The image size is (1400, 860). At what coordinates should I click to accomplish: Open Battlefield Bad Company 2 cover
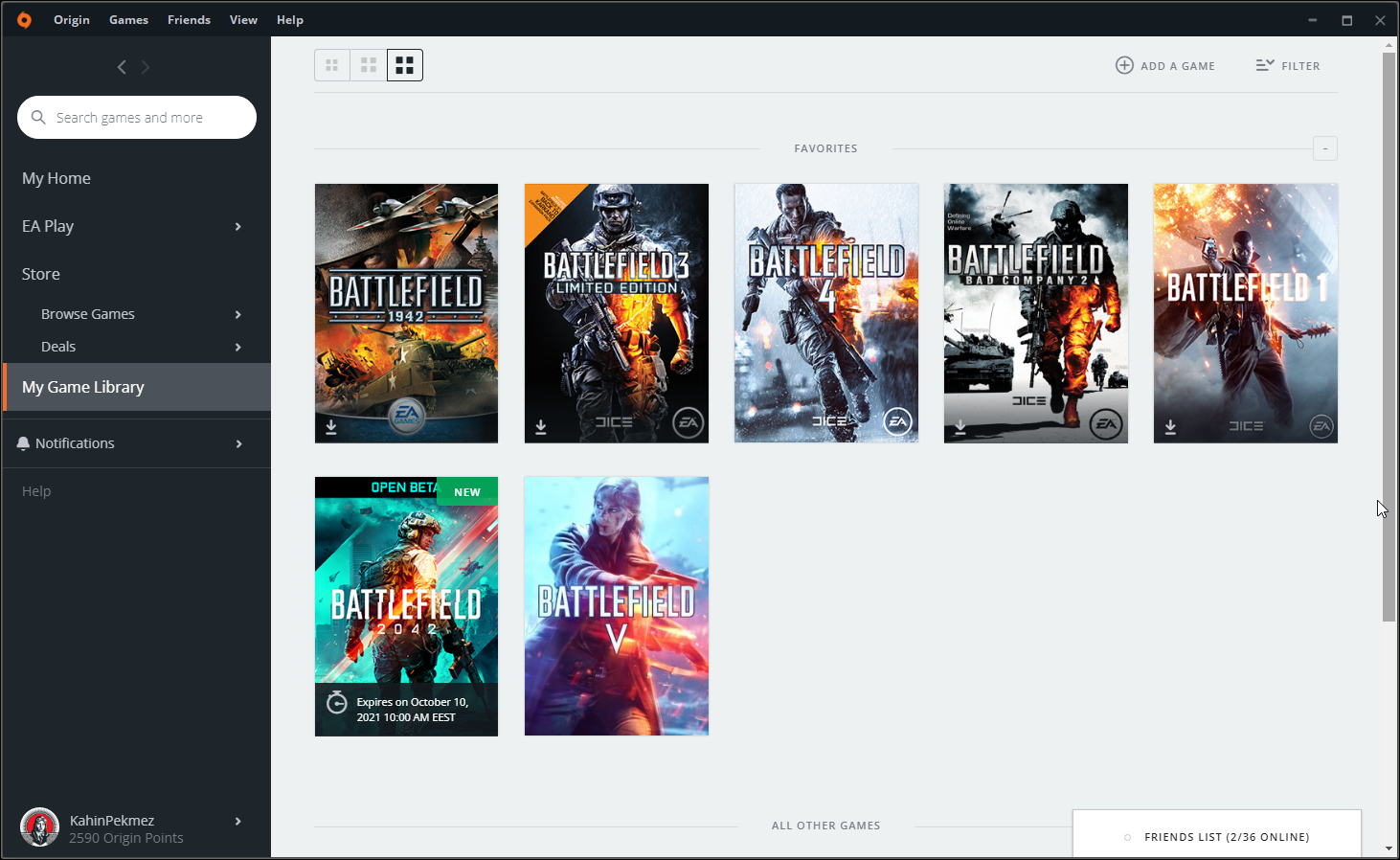pyautogui.click(x=1036, y=313)
